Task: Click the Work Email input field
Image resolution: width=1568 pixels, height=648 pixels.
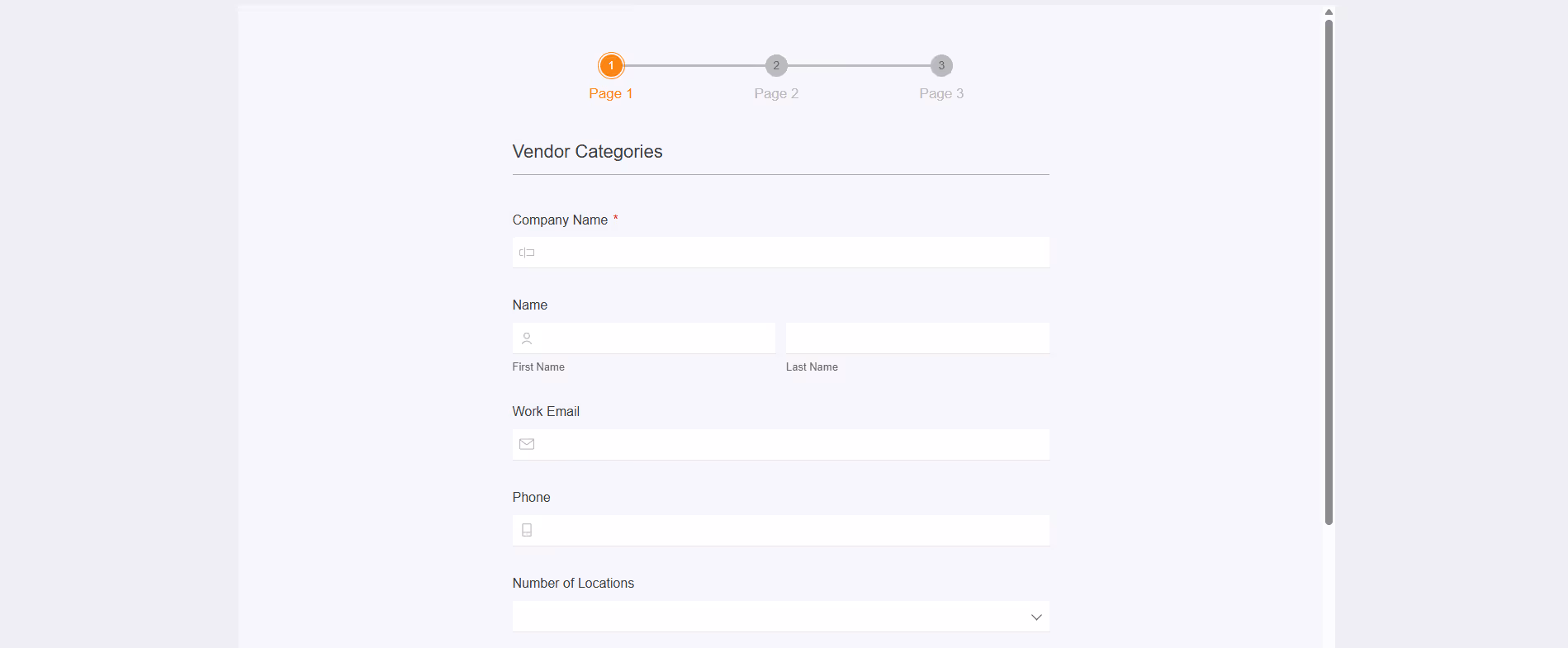Action: (x=780, y=445)
